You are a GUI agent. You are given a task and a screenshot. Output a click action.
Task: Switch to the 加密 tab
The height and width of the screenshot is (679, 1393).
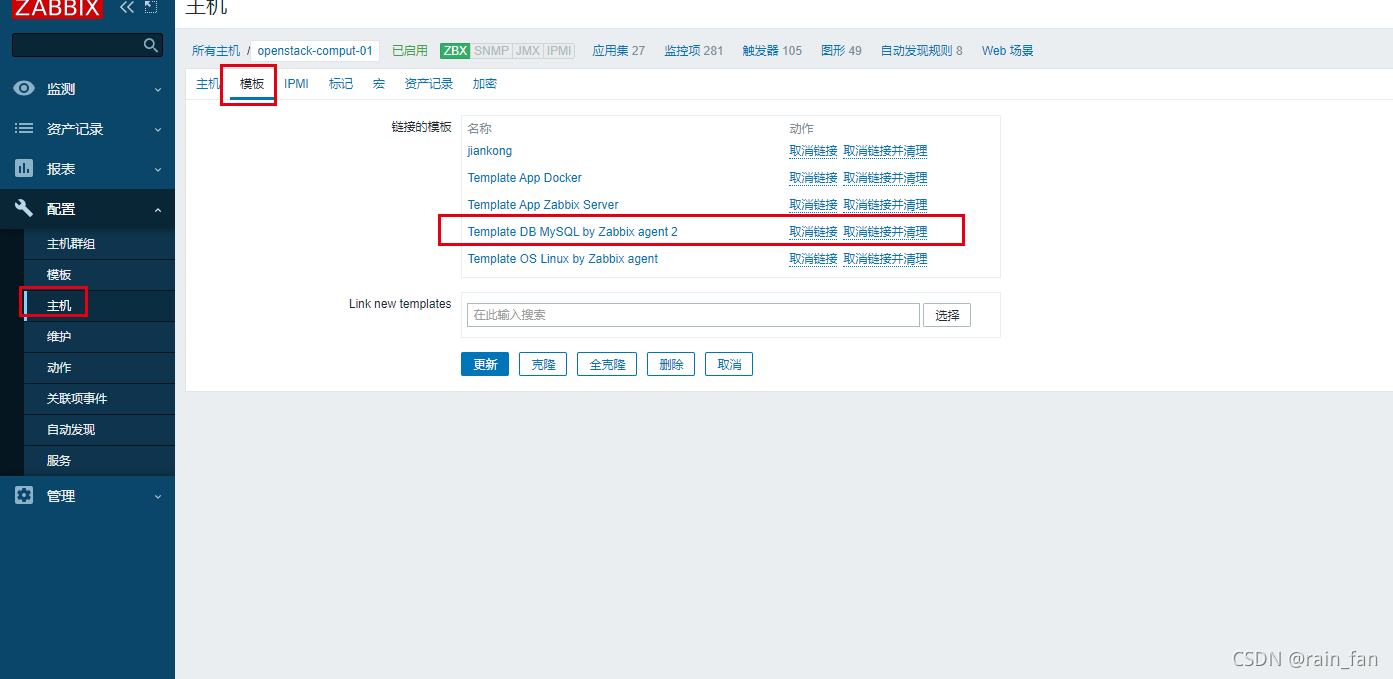pos(485,84)
